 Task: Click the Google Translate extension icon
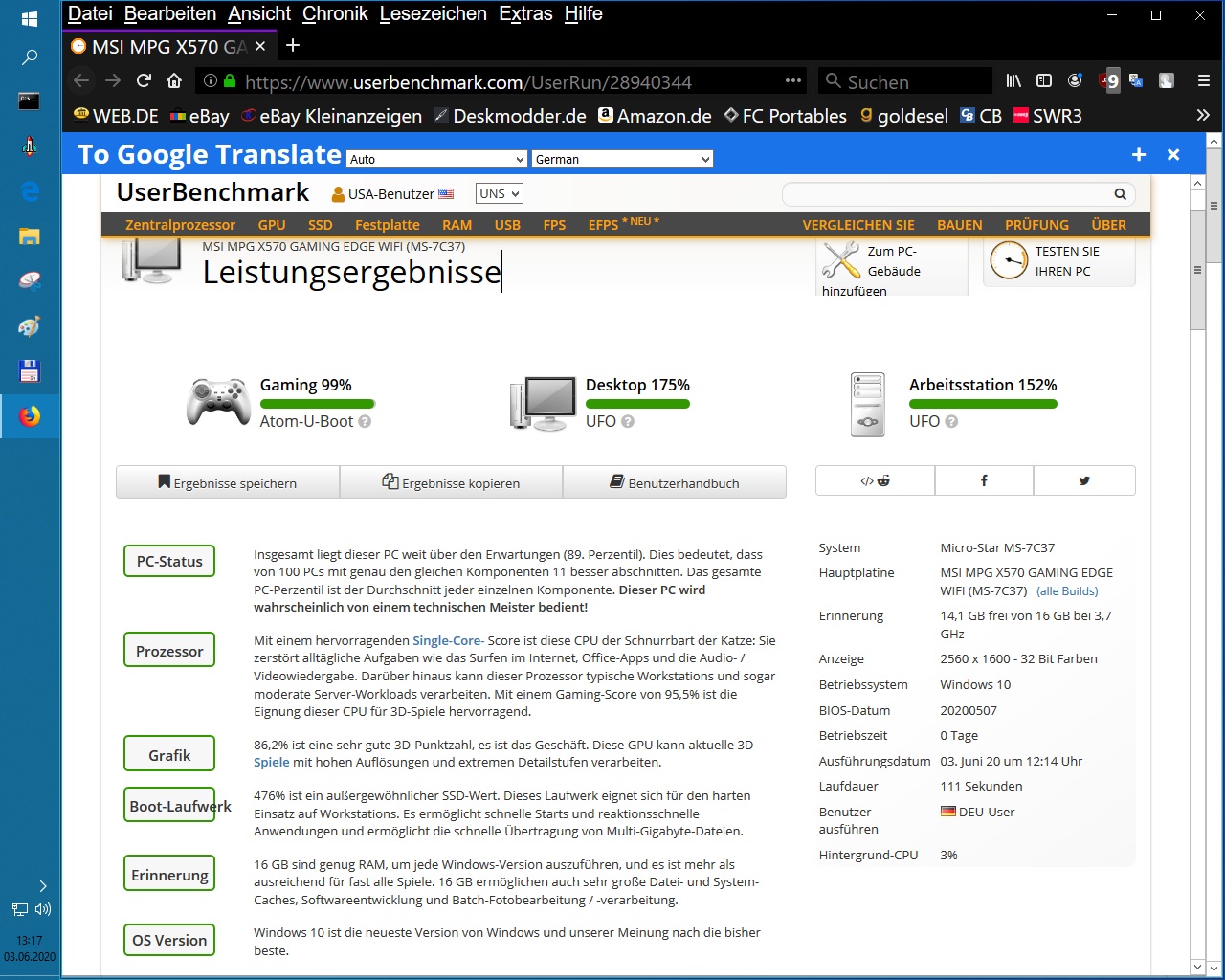tap(1136, 80)
